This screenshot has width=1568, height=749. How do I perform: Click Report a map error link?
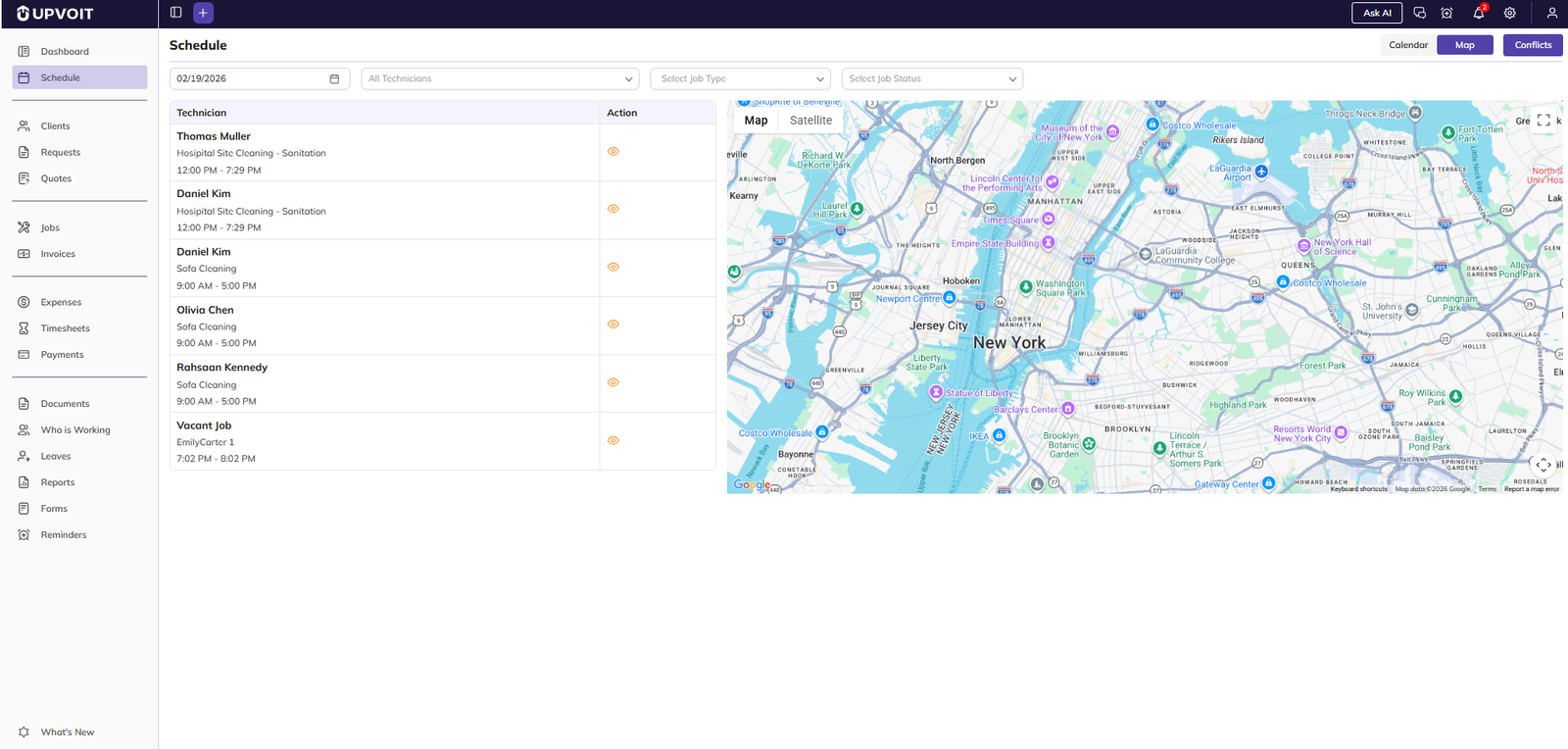[1532, 489]
